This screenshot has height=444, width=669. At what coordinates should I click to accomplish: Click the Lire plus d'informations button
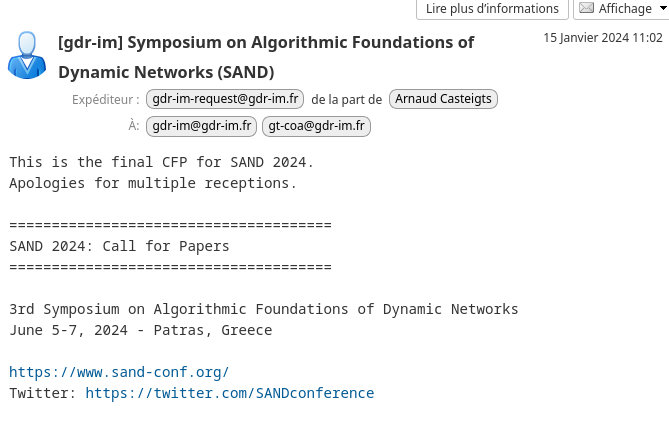[x=492, y=9]
